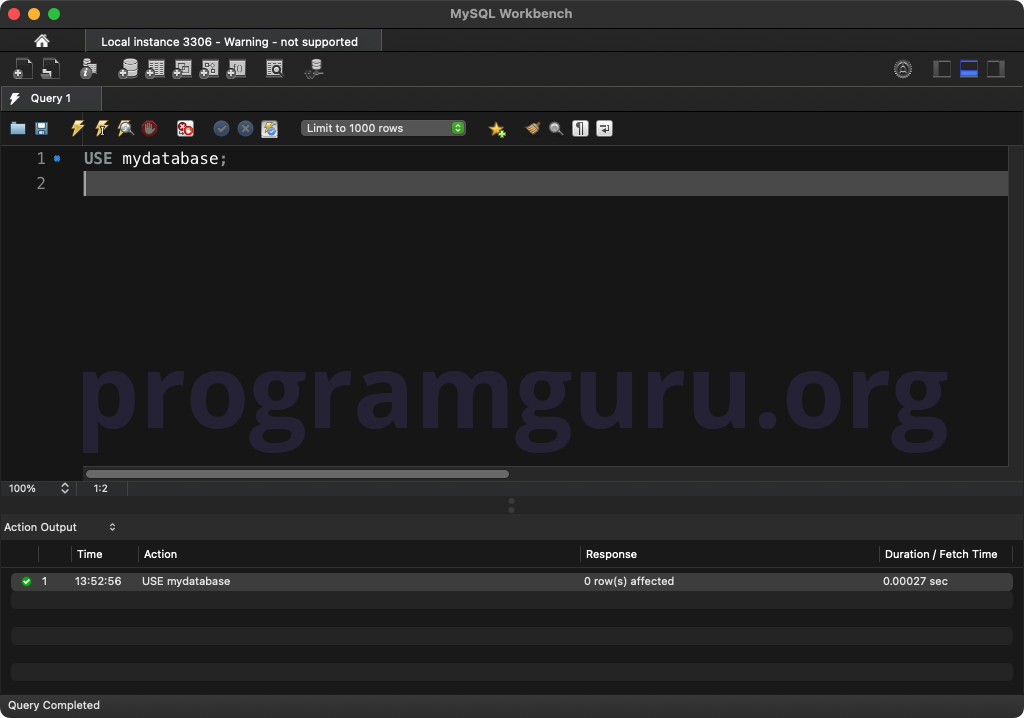Execute the script with lightning bolt

77,128
